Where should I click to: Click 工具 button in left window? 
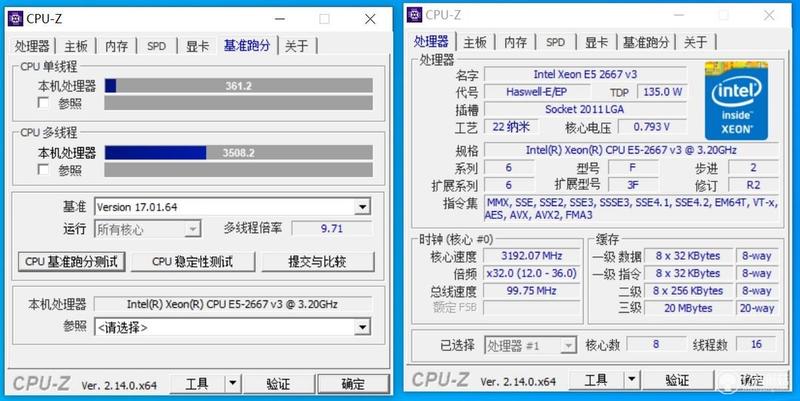point(197,383)
